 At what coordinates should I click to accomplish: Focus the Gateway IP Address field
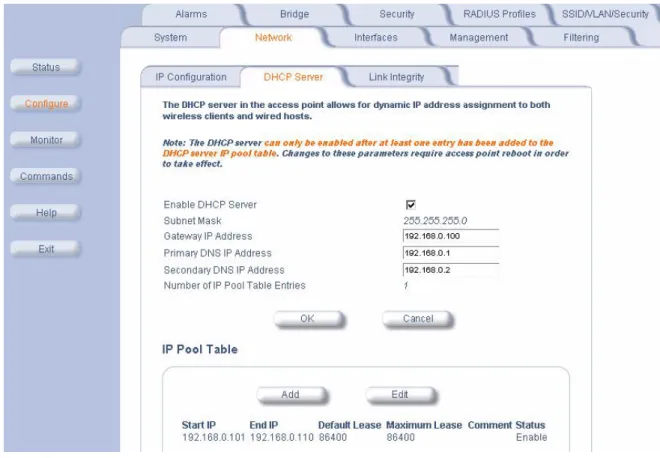pos(451,236)
